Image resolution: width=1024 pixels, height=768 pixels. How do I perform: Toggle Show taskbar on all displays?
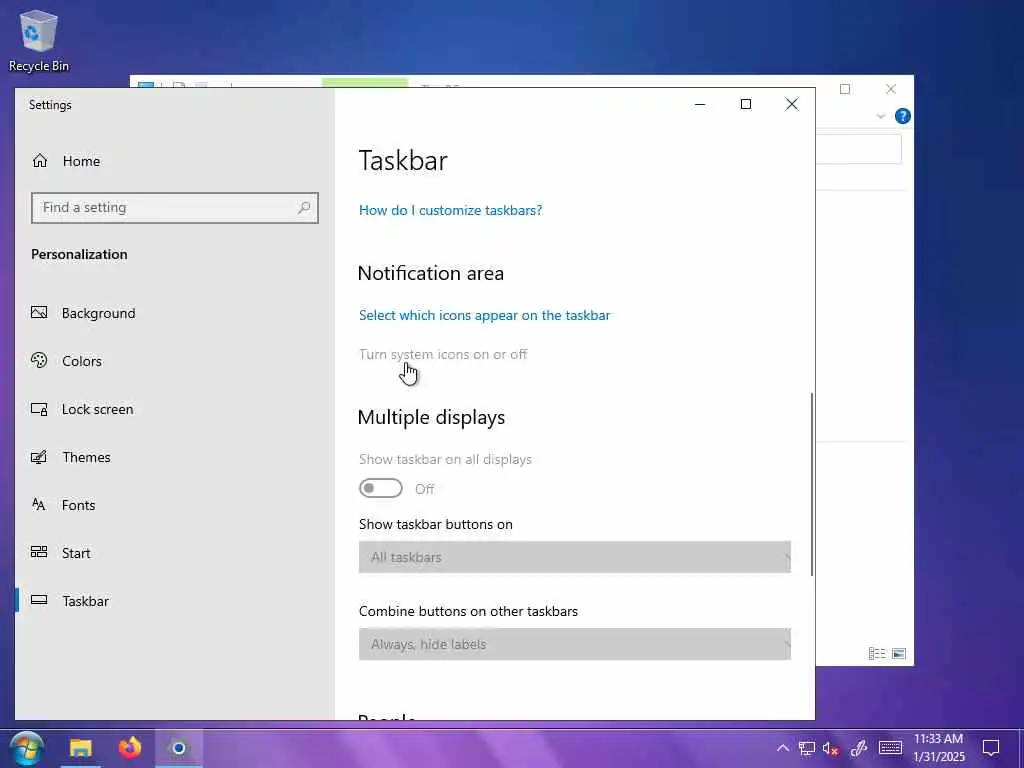(x=381, y=488)
